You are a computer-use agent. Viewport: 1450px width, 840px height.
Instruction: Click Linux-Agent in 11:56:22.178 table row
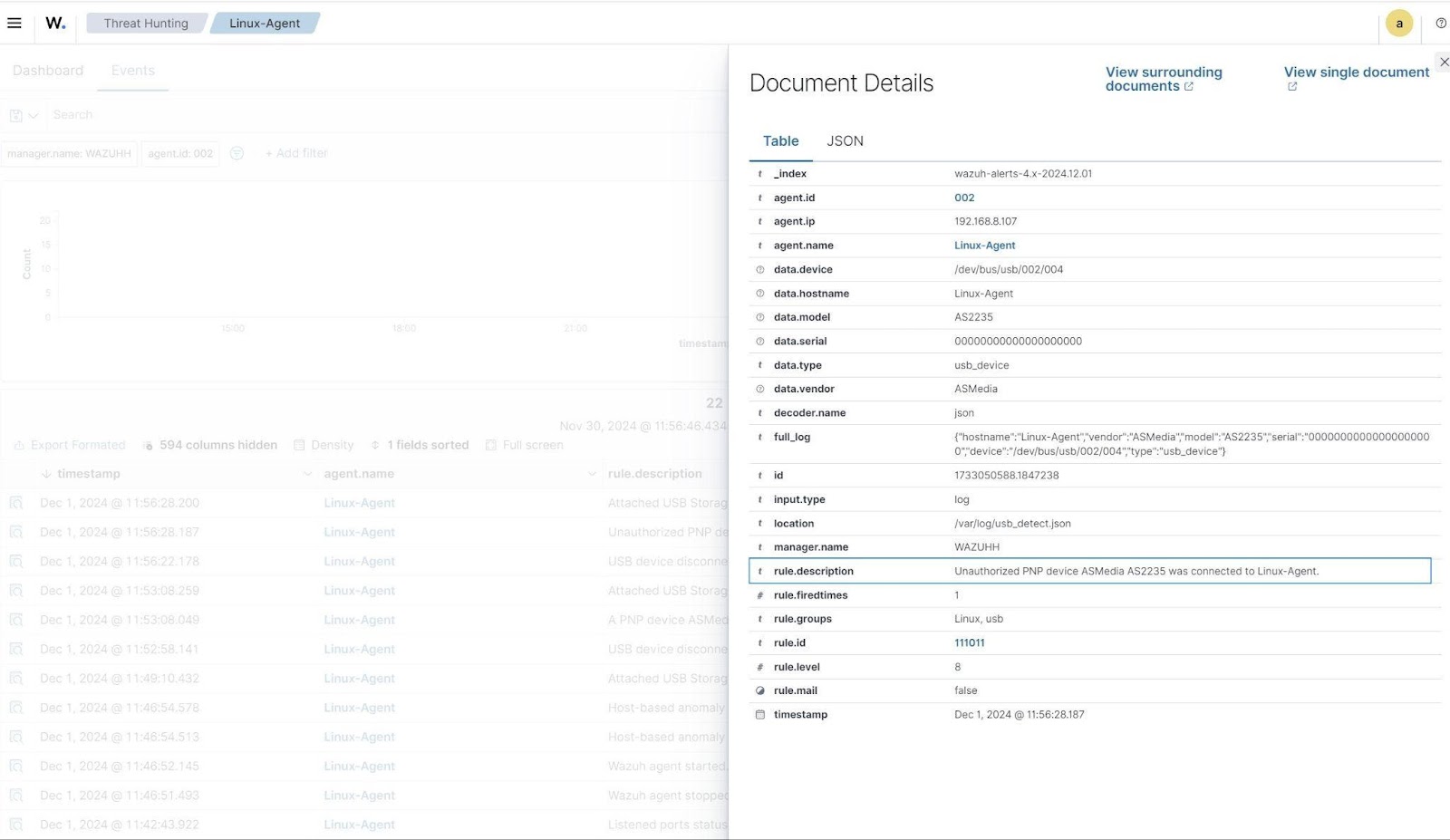(359, 562)
